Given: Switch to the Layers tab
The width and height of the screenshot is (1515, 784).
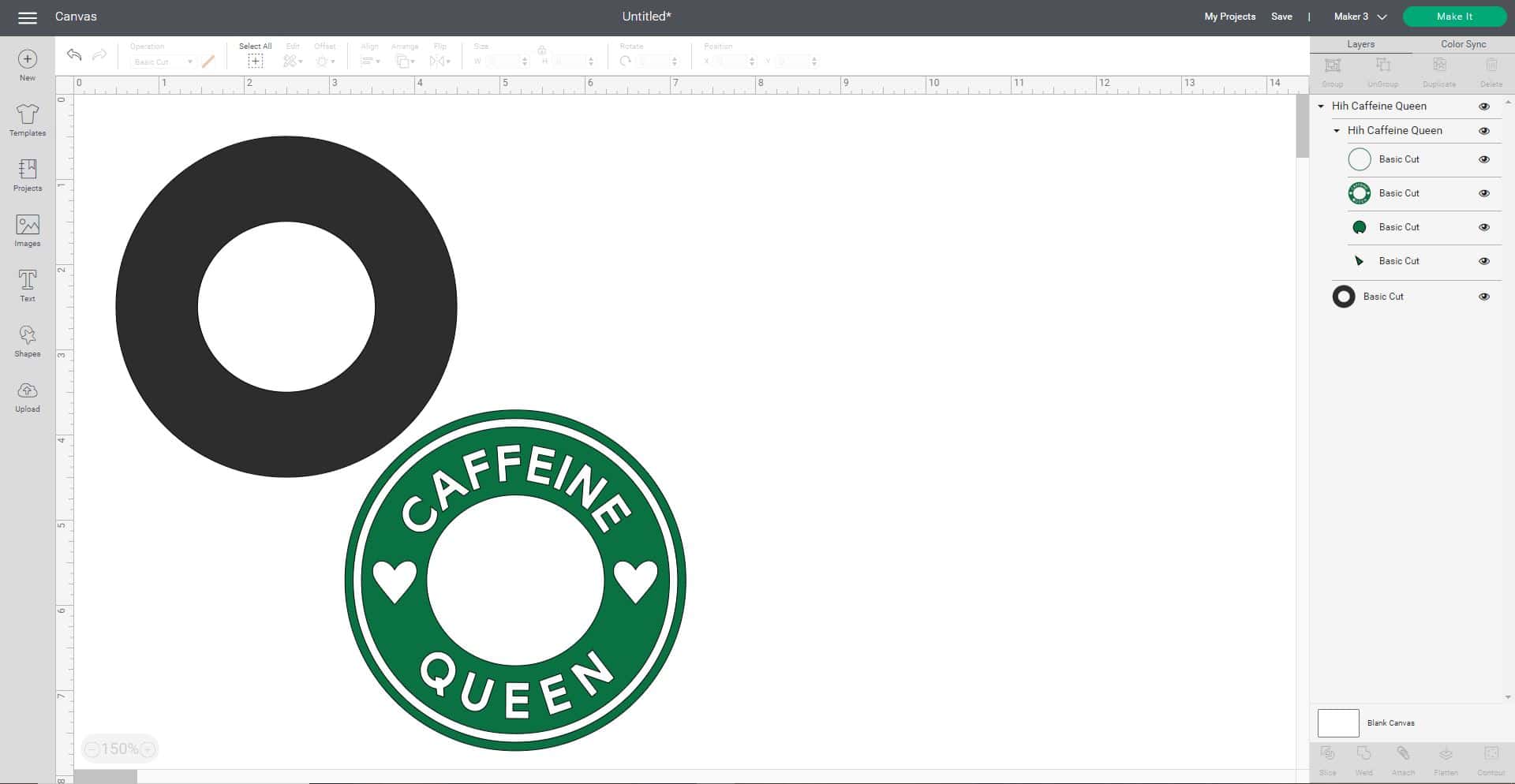Looking at the screenshot, I should coord(1361,44).
